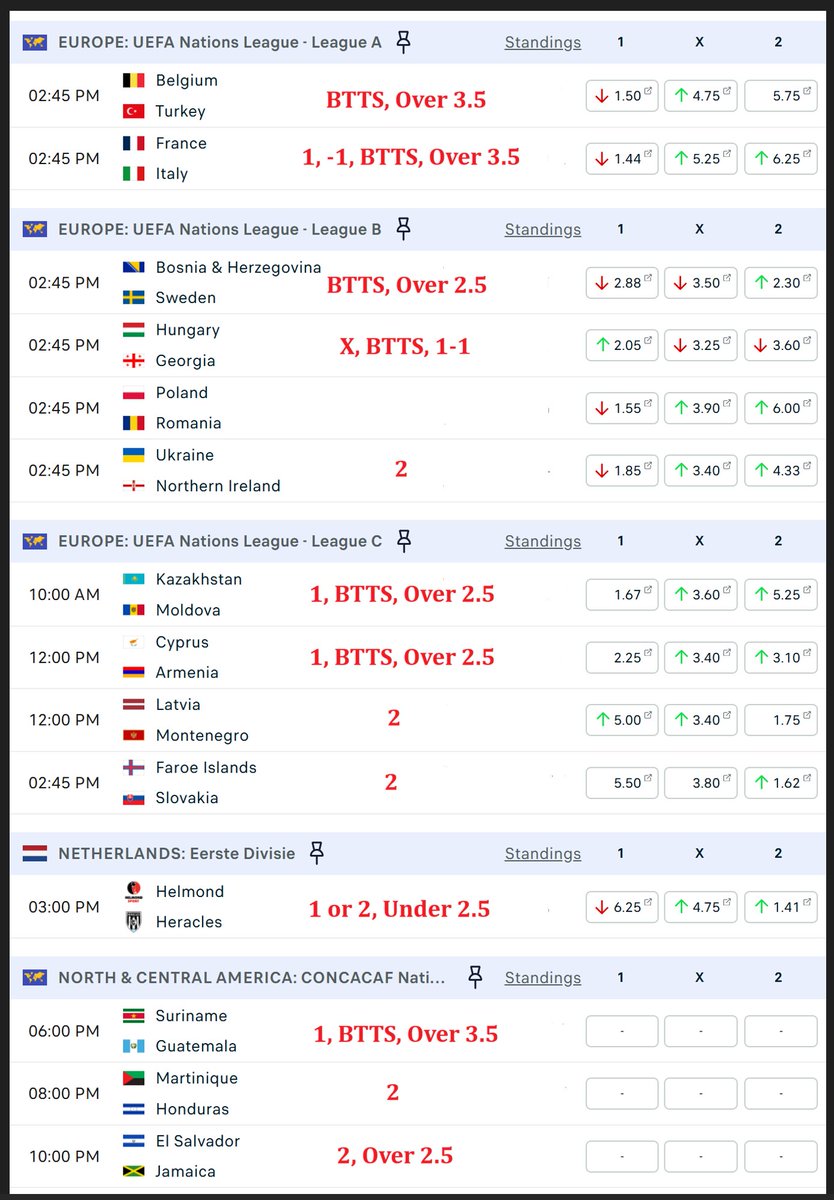Image resolution: width=834 pixels, height=1200 pixels.
Task: Pin the UEFA Nations League A section
Action: (403, 42)
